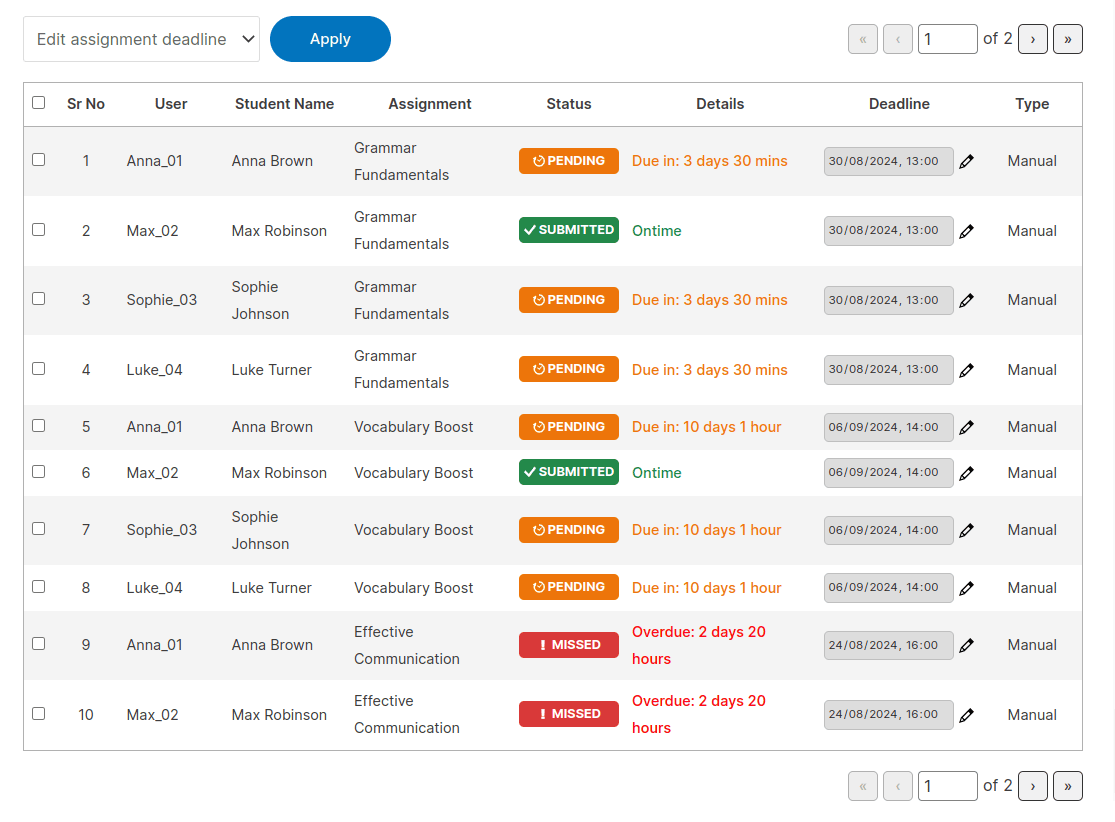Click the Apply button

tap(330, 39)
